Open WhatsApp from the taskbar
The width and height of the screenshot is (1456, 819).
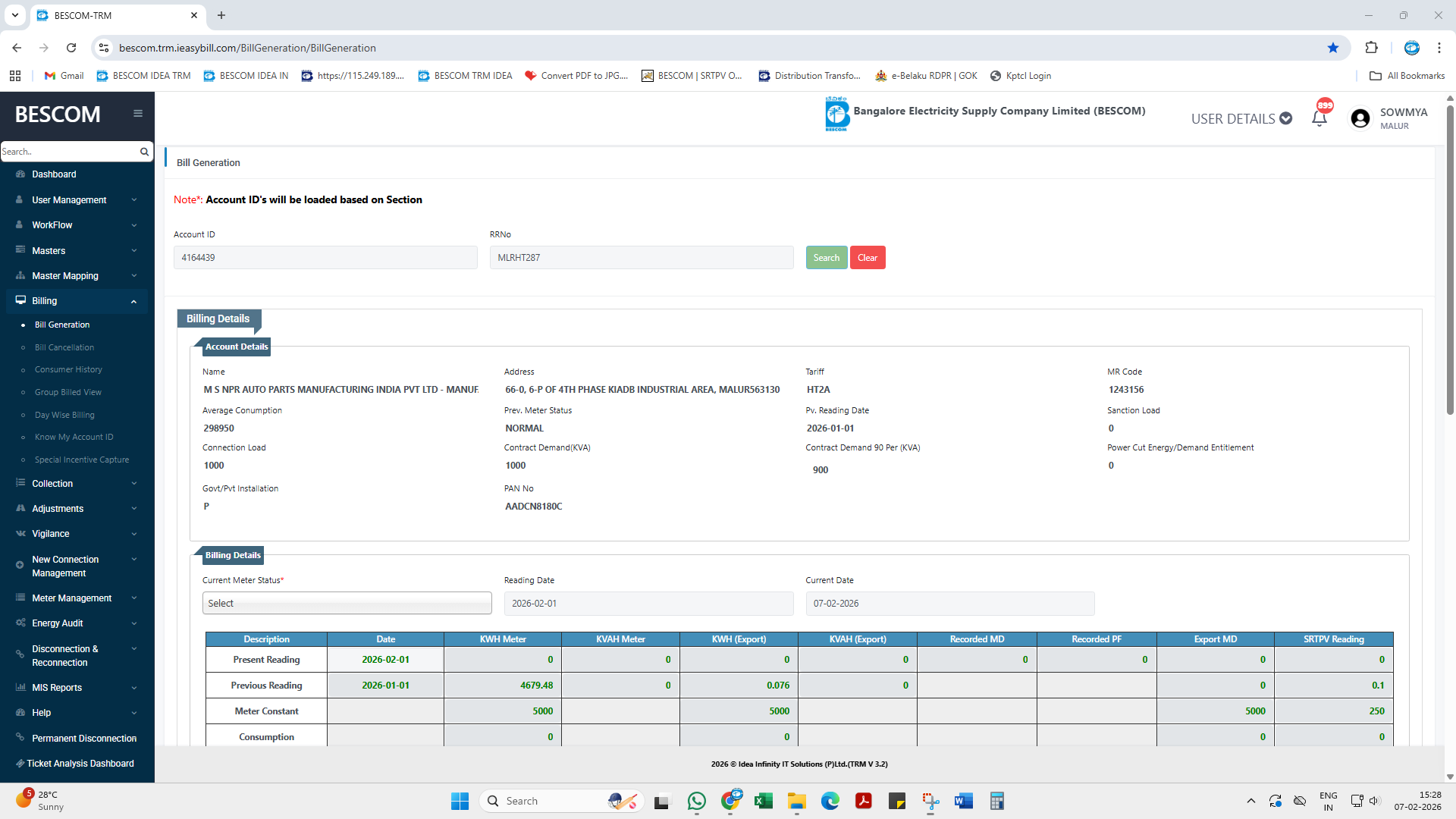[x=696, y=801]
